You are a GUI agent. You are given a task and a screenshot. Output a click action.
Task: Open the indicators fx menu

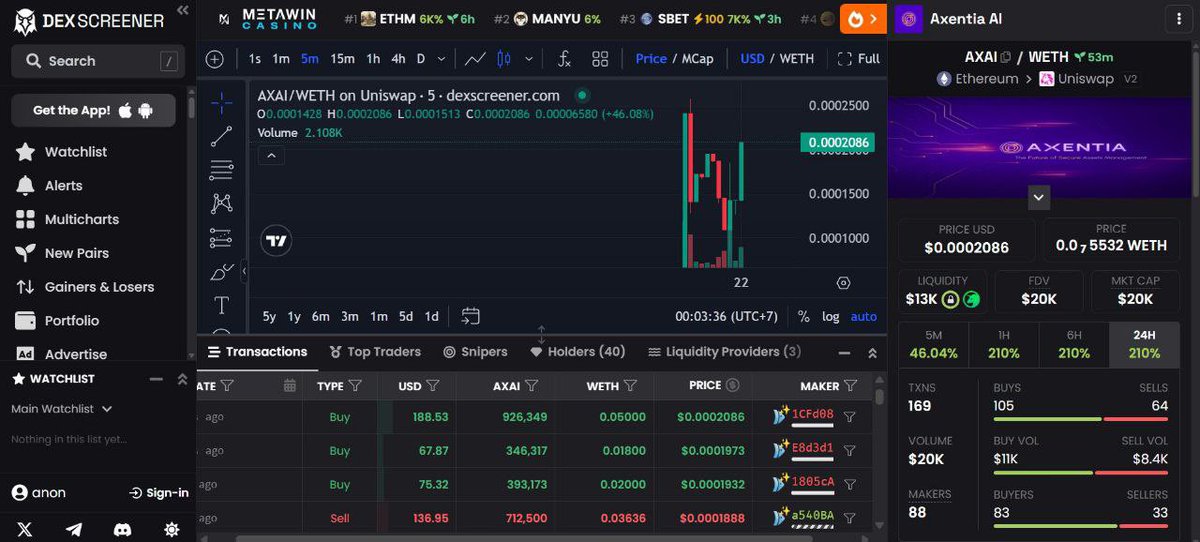564,59
